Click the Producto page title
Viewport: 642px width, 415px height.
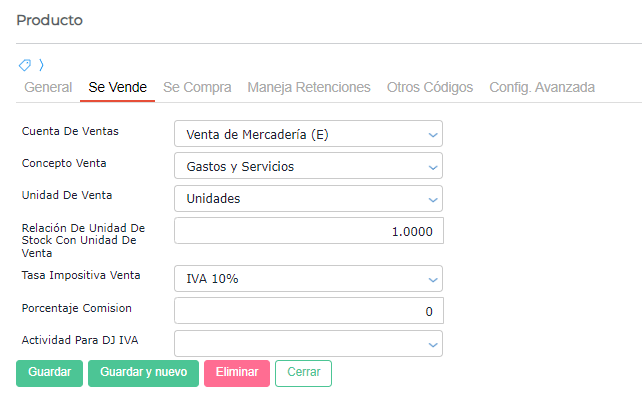pyautogui.click(x=50, y=20)
